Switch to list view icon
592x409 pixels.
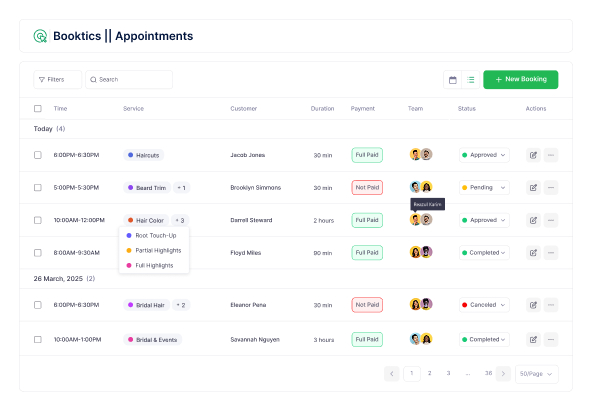(x=470, y=80)
